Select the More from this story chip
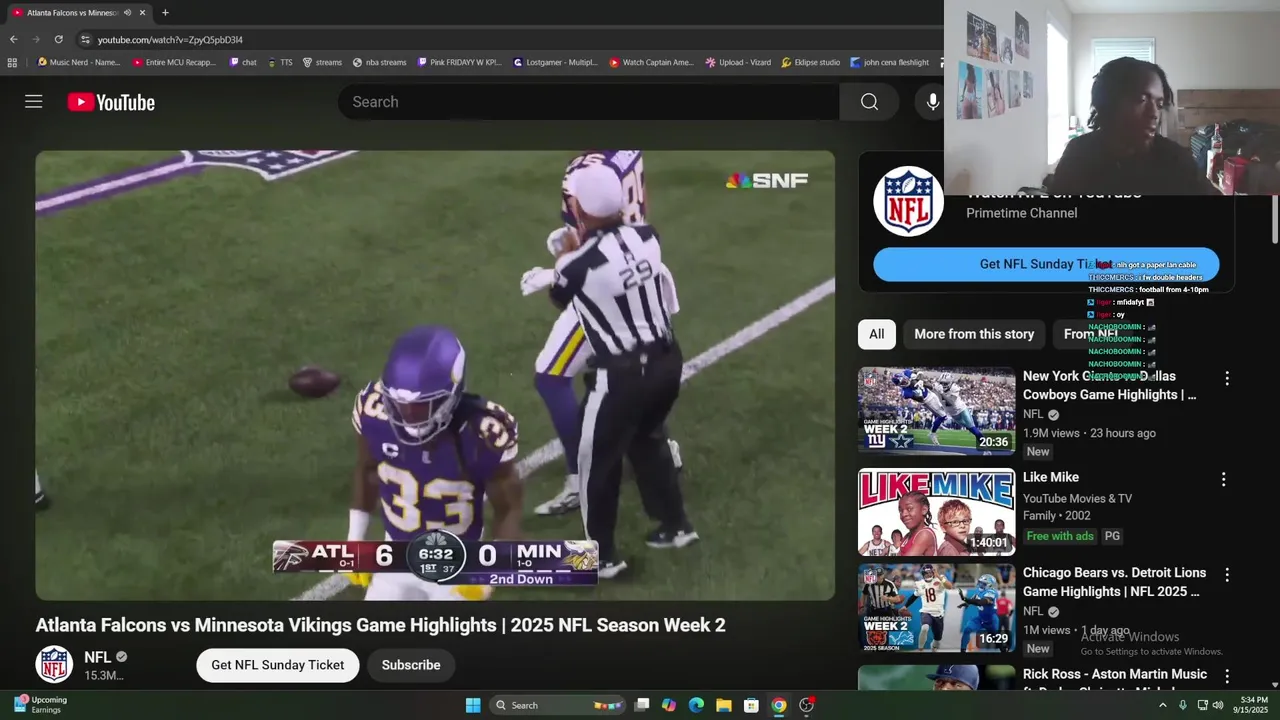Viewport: 1280px width, 720px height. [974, 334]
